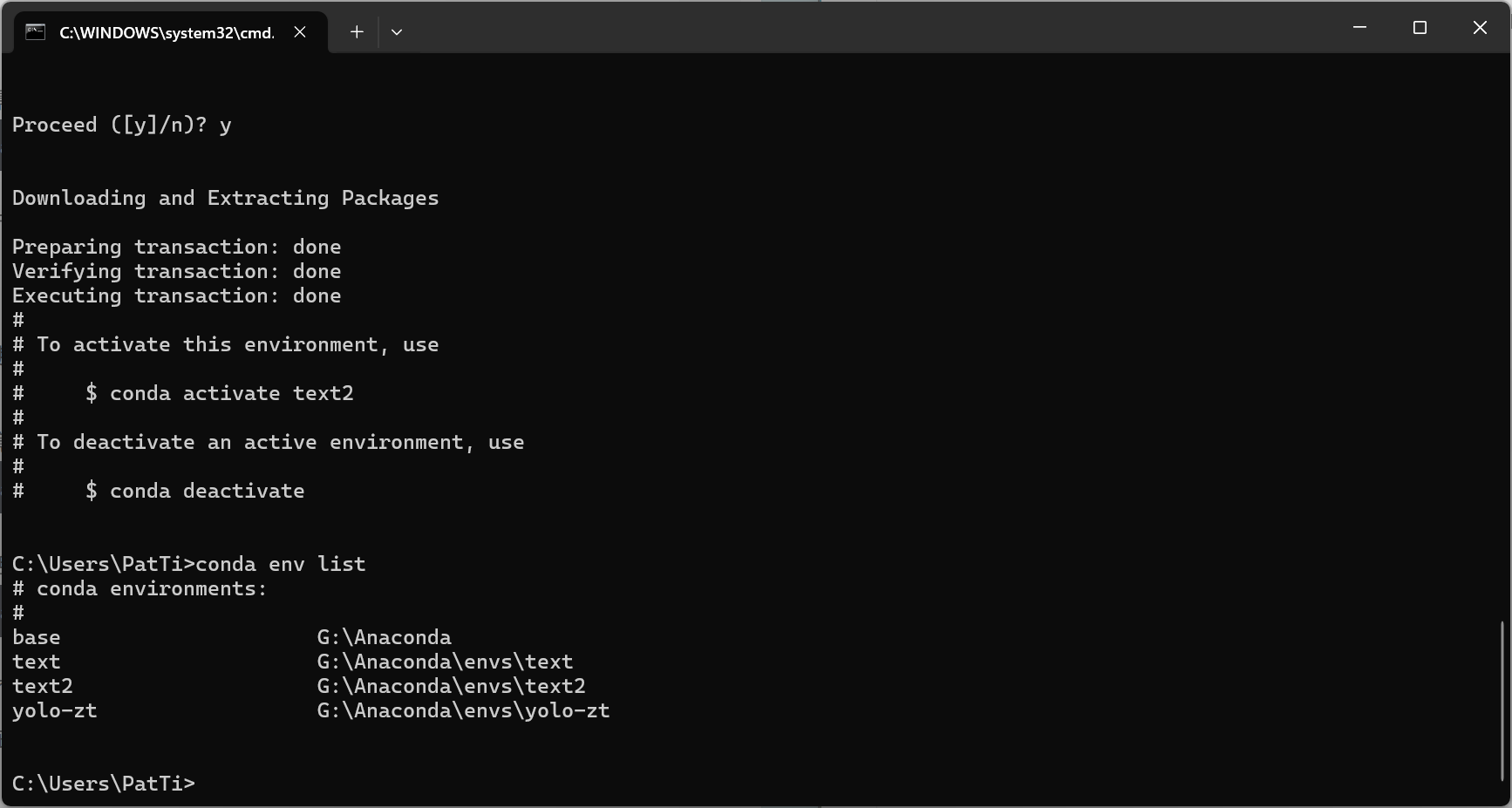
Task: Click the 'Downloading and Extracting Packages' text
Action: point(225,198)
